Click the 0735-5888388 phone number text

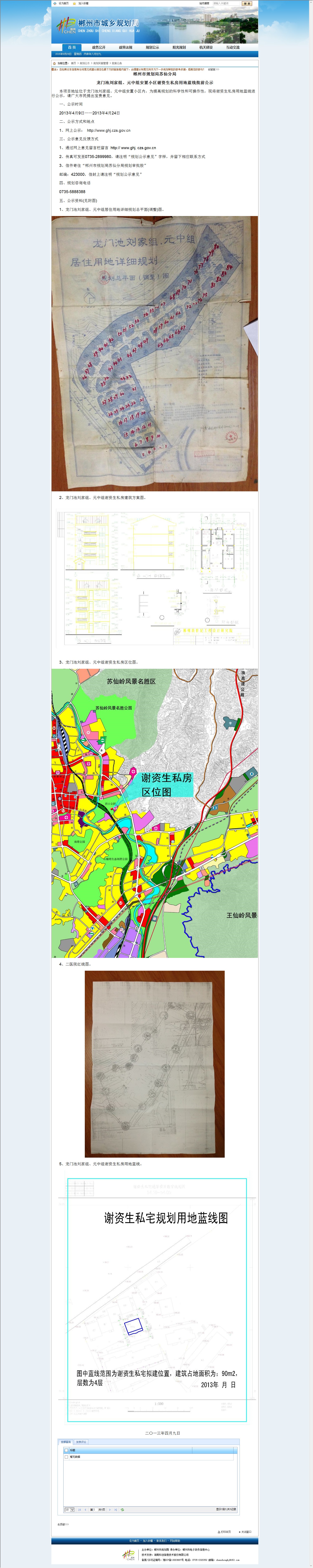coord(72,192)
